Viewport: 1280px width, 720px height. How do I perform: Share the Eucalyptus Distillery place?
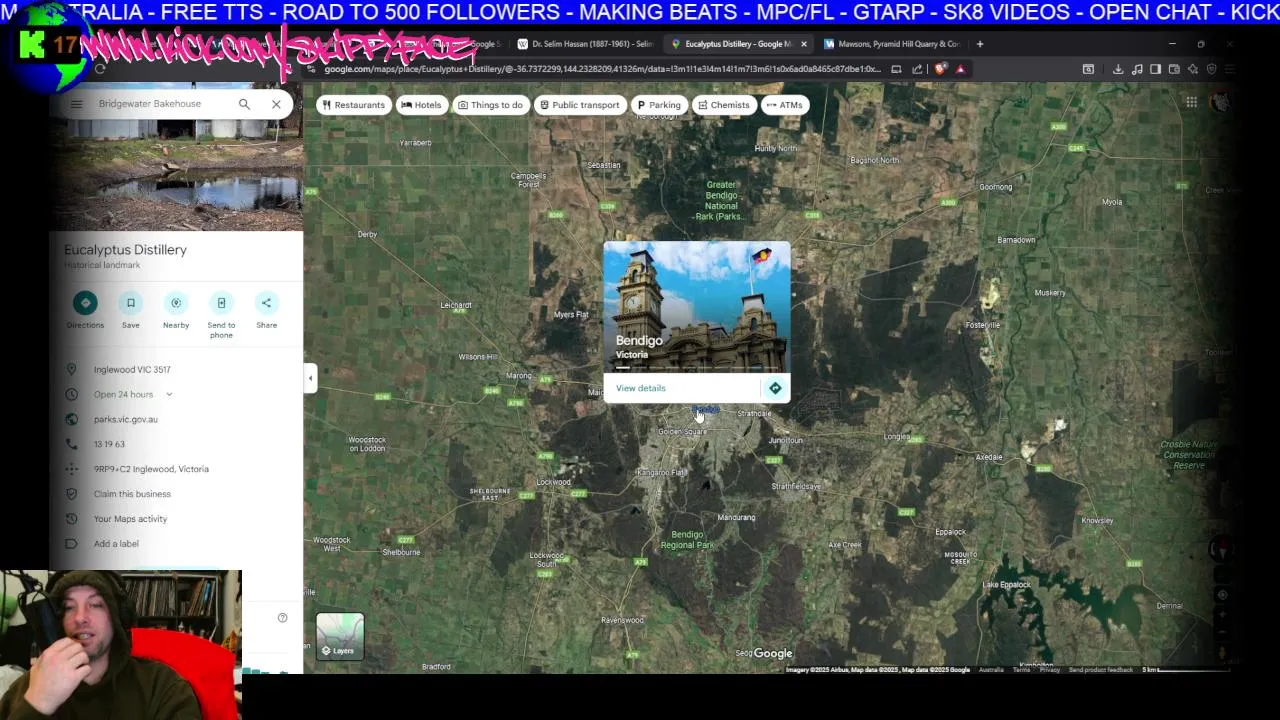coord(266,310)
